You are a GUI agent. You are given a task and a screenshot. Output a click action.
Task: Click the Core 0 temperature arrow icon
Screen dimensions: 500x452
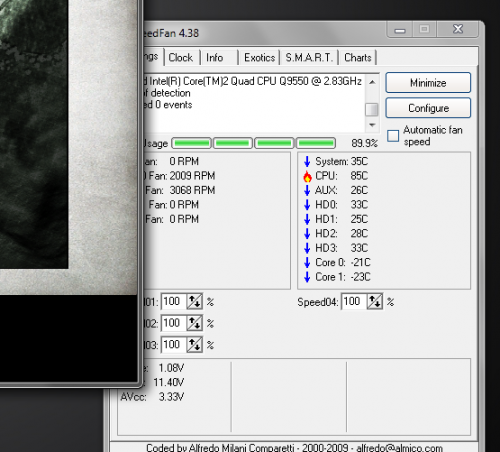tap(307, 263)
